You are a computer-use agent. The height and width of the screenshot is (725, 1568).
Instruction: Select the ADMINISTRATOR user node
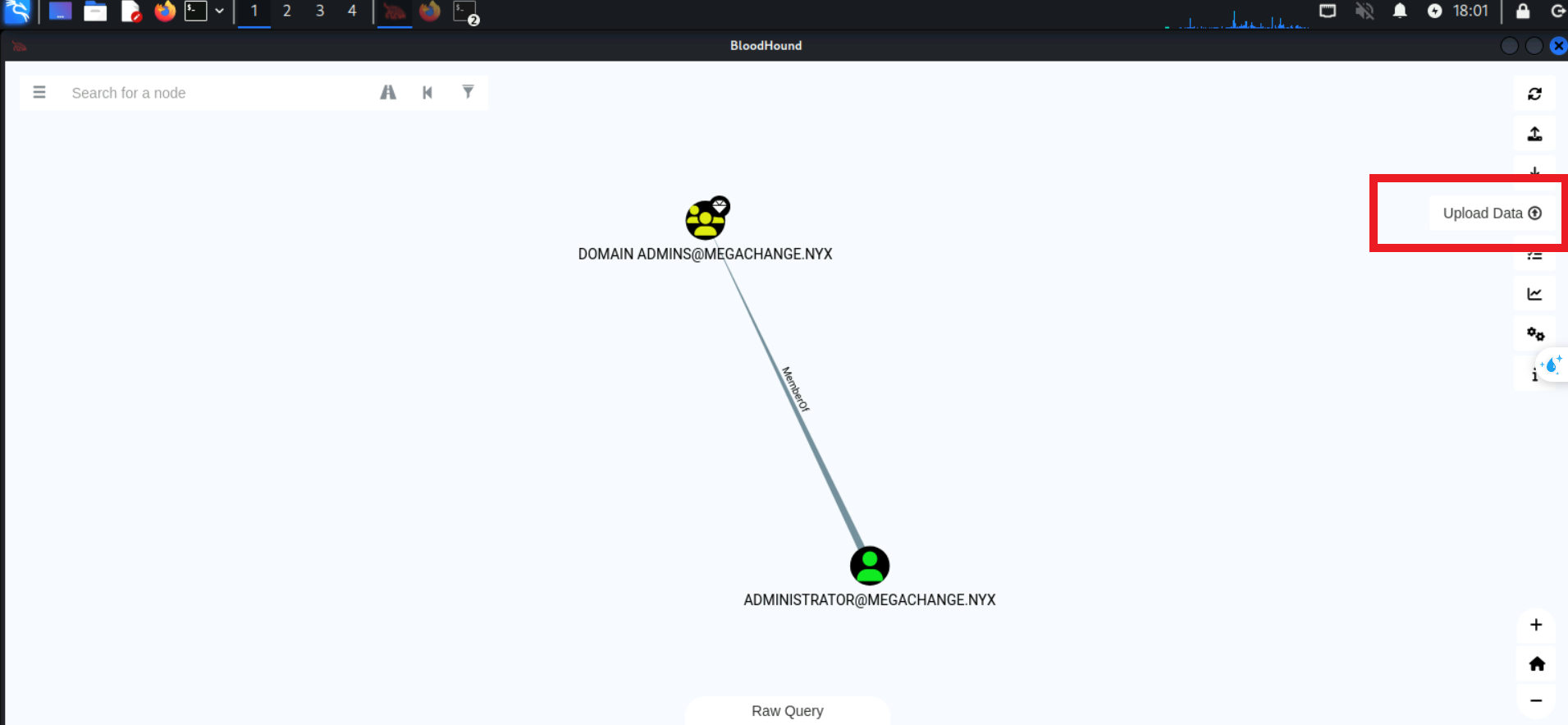(x=869, y=566)
